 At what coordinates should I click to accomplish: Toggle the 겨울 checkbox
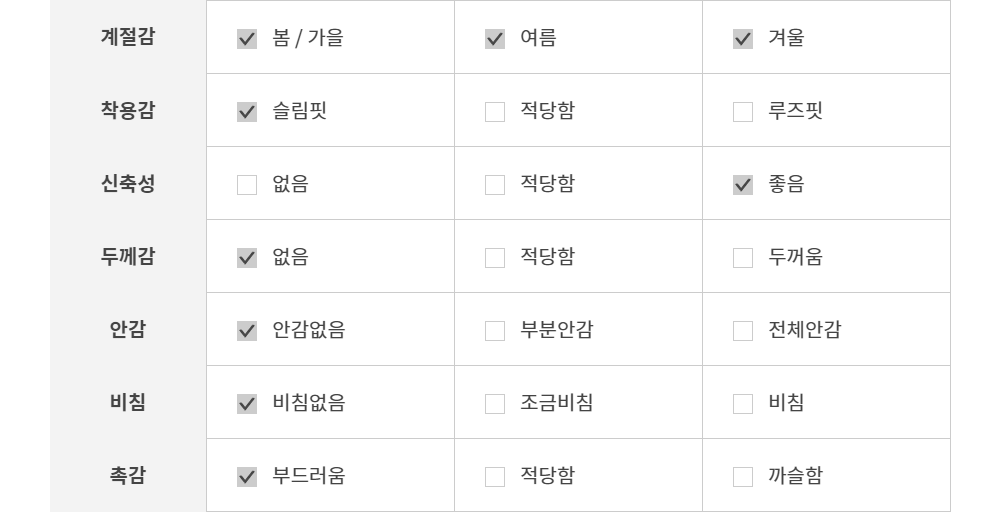pos(743,39)
